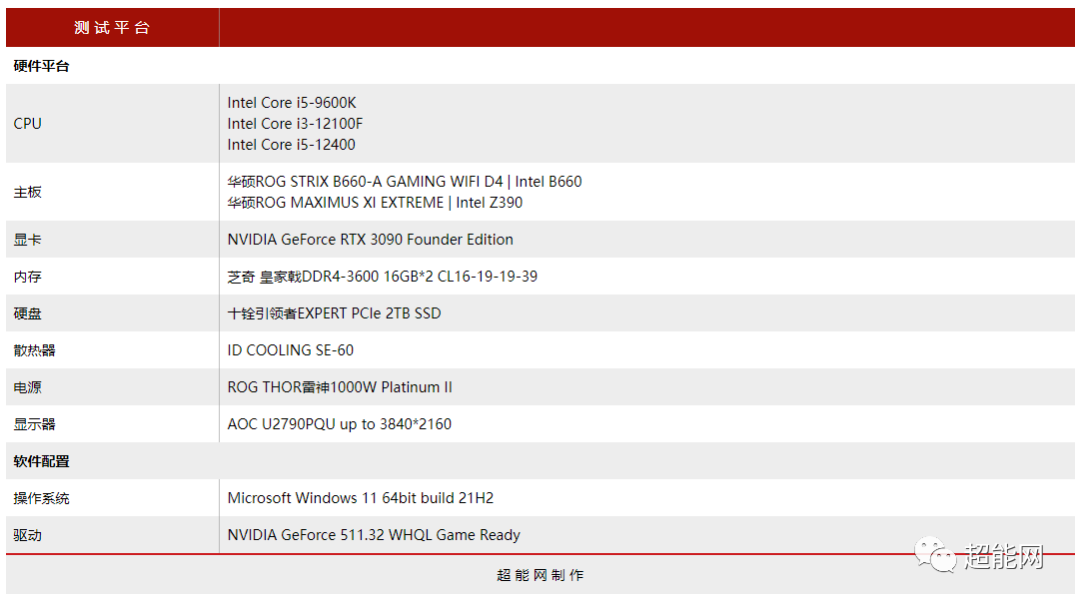Select the EXPERT PCIe 2TB SSD value
The image size is (1080, 605).
coord(334,314)
